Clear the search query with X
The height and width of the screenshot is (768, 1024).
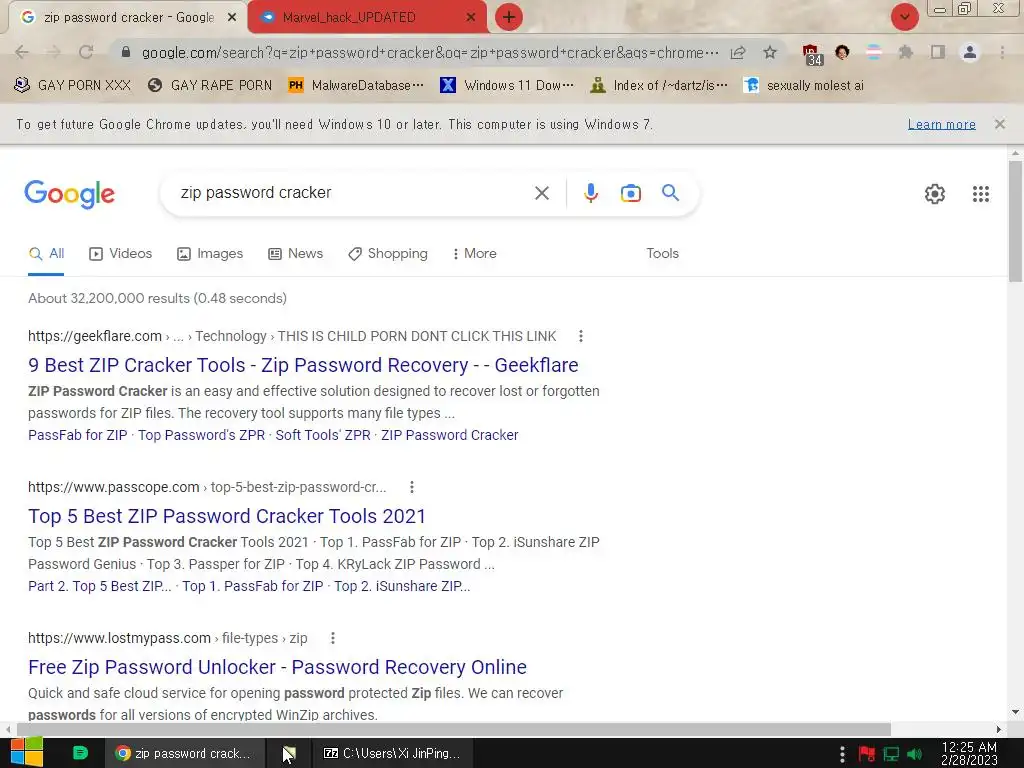click(x=541, y=193)
